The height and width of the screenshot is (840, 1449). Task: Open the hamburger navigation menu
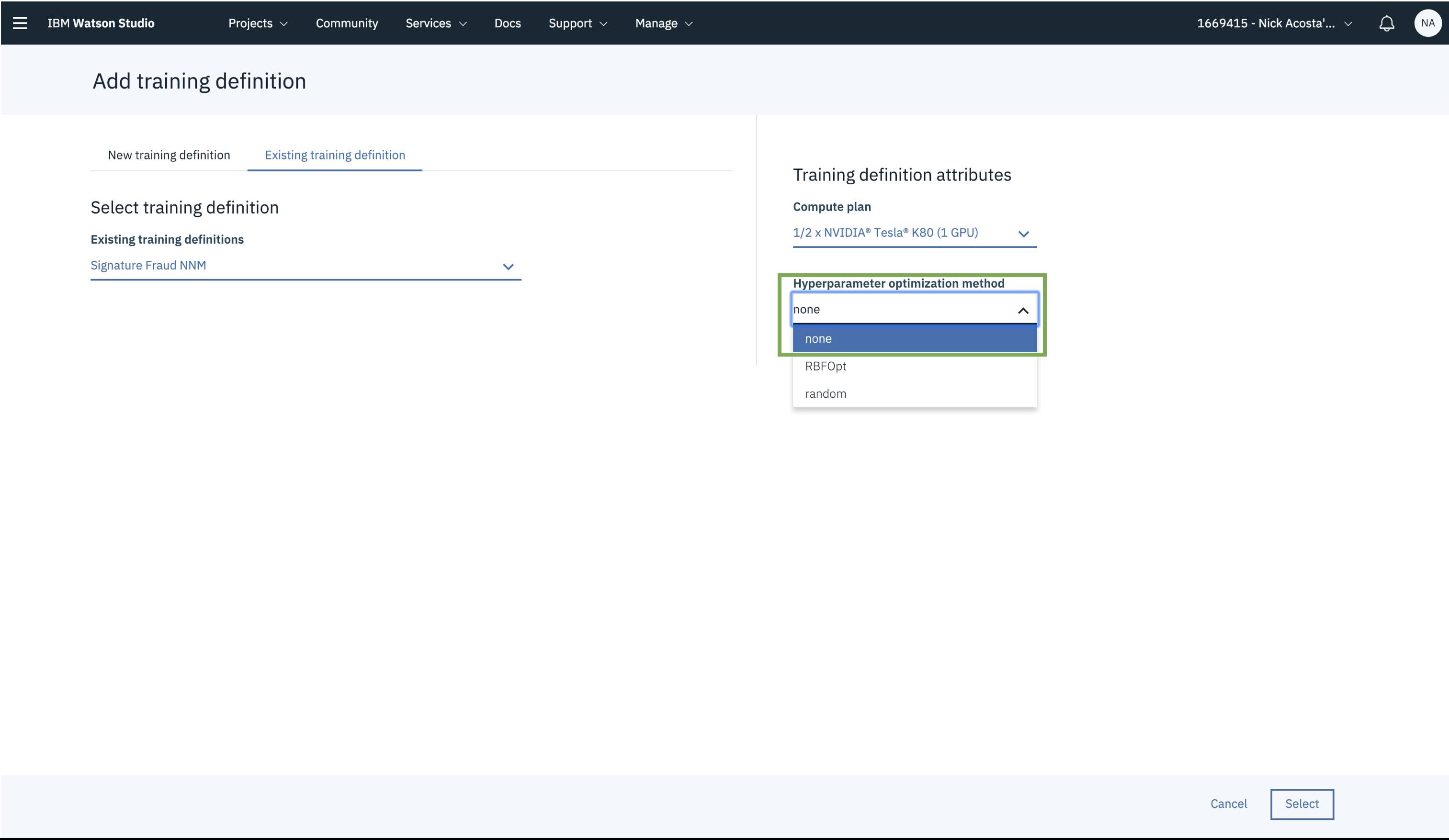[x=20, y=23]
